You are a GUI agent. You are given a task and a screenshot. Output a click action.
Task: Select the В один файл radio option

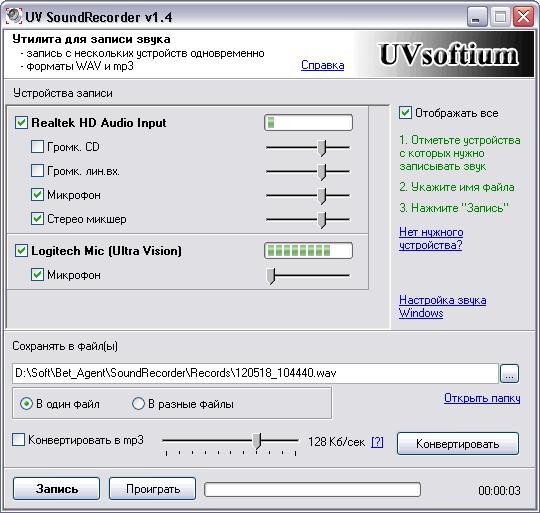click(x=27, y=404)
